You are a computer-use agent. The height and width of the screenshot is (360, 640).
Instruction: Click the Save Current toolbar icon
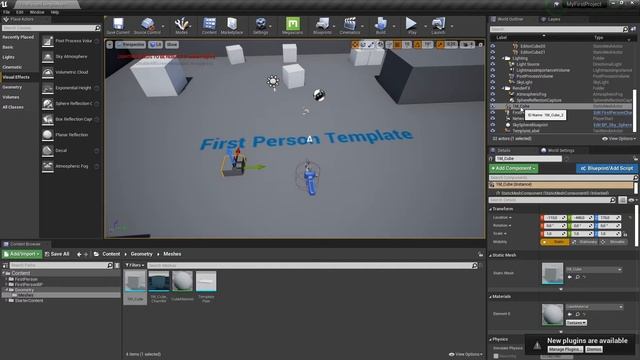(x=118, y=24)
